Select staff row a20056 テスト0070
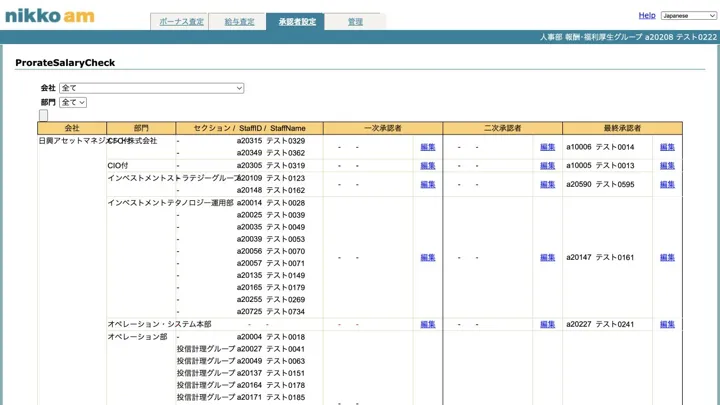This screenshot has width=720, height=405. [271, 251]
